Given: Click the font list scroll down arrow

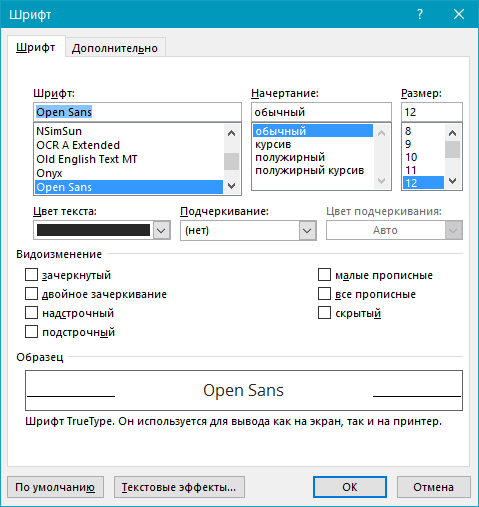Looking at the screenshot, I should tap(231, 186).
